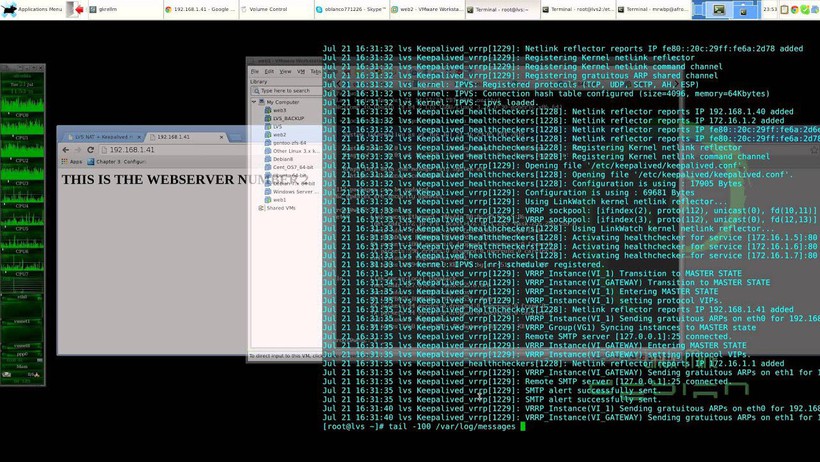
Task: Open Edit menu in VMware Workstation
Action: tap(269, 71)
